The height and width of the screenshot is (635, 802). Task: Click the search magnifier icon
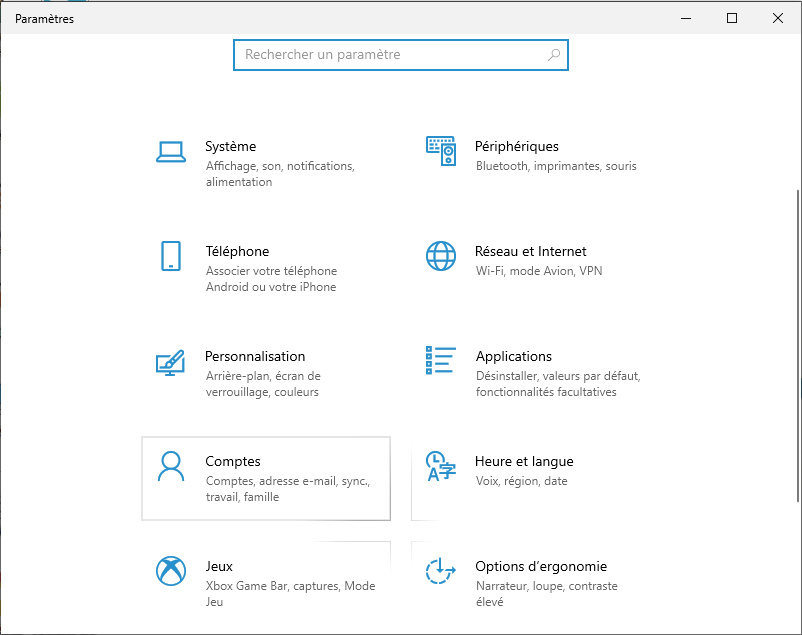click(x=555, y=55)
